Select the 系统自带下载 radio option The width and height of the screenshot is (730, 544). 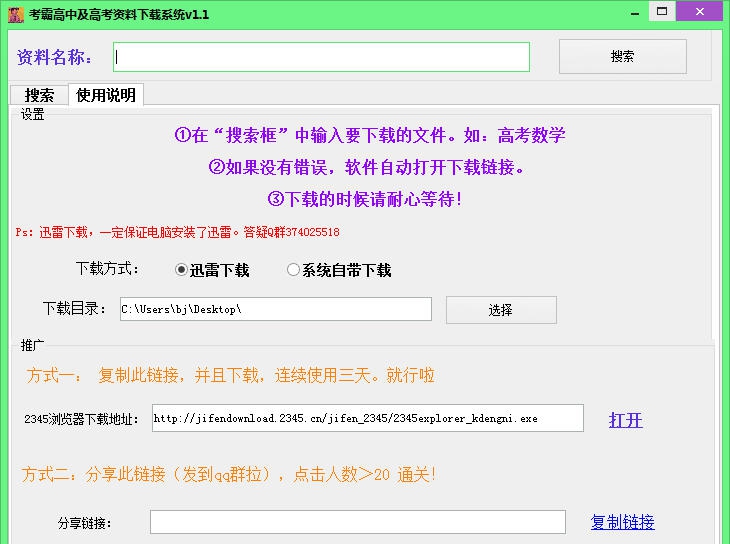(339, 270)
